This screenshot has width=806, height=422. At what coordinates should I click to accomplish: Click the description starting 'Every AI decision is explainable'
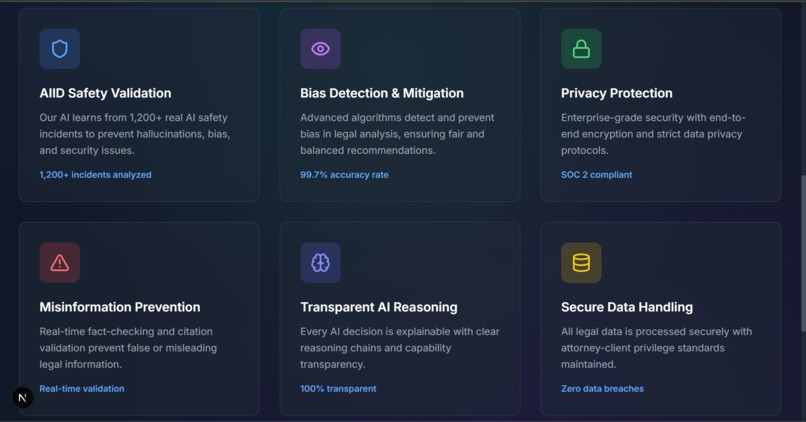click(x=399, y=348)
